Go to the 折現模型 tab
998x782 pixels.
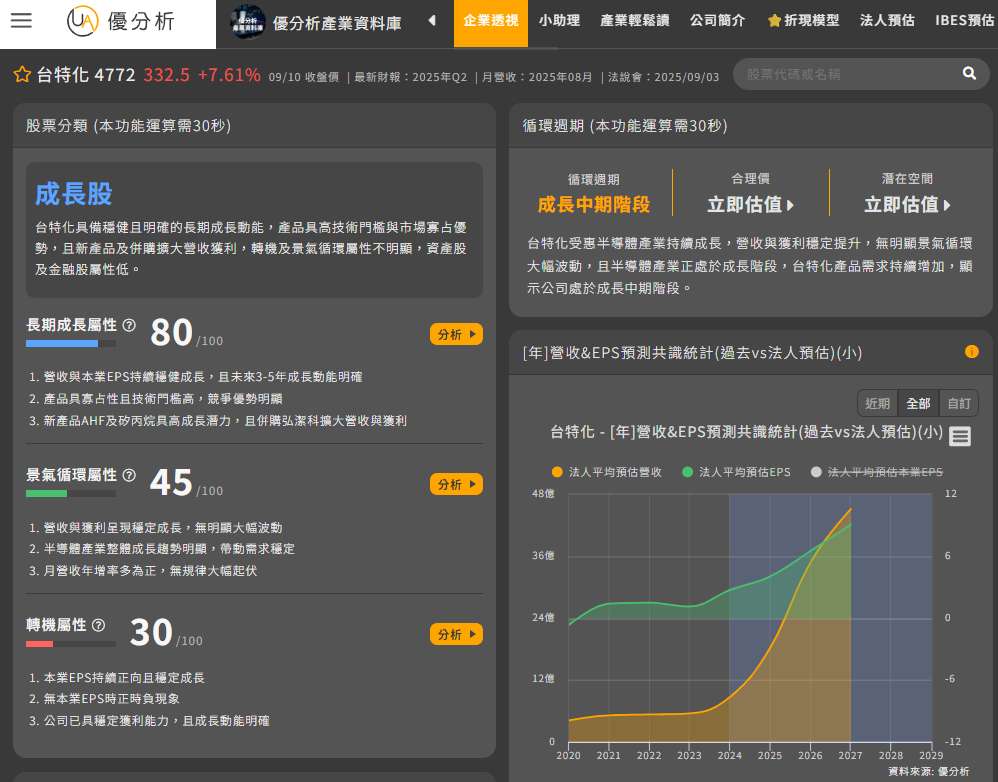coord(803,21)
